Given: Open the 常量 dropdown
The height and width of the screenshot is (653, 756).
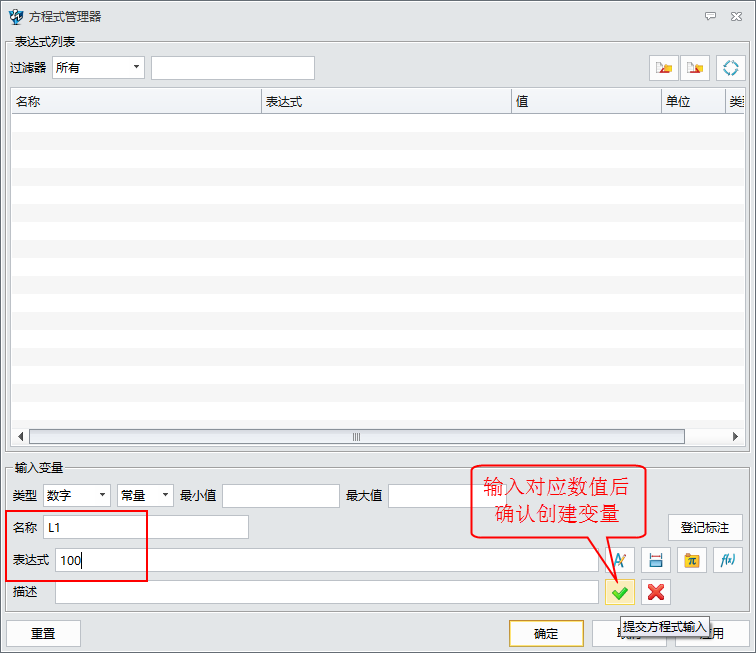Looking at the screenshot, I should 145,495.
